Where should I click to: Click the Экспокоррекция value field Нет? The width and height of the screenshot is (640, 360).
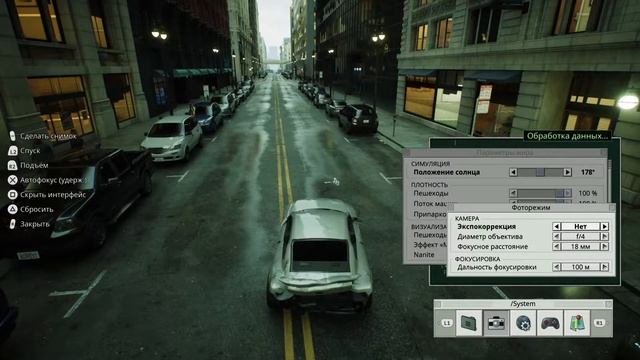tap(580, 226)
